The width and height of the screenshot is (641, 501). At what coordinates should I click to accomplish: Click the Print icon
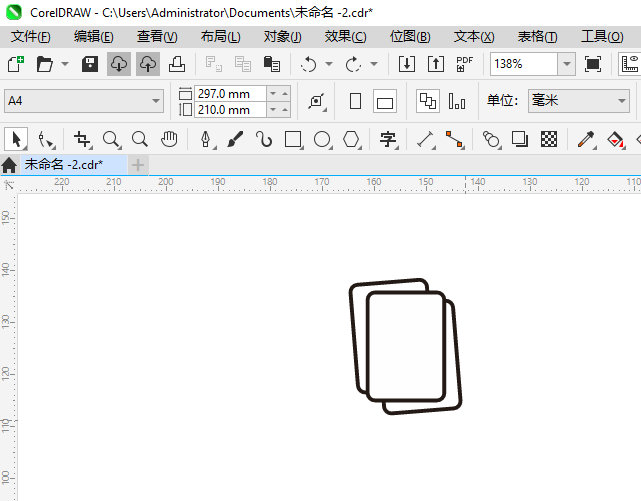pos(176,64)
